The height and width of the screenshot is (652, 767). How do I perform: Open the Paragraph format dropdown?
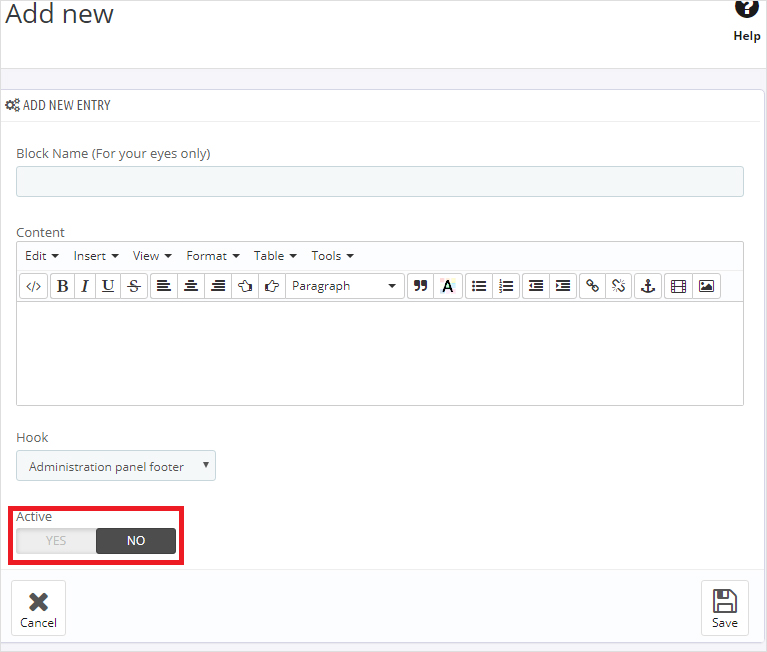pos(345,286)
